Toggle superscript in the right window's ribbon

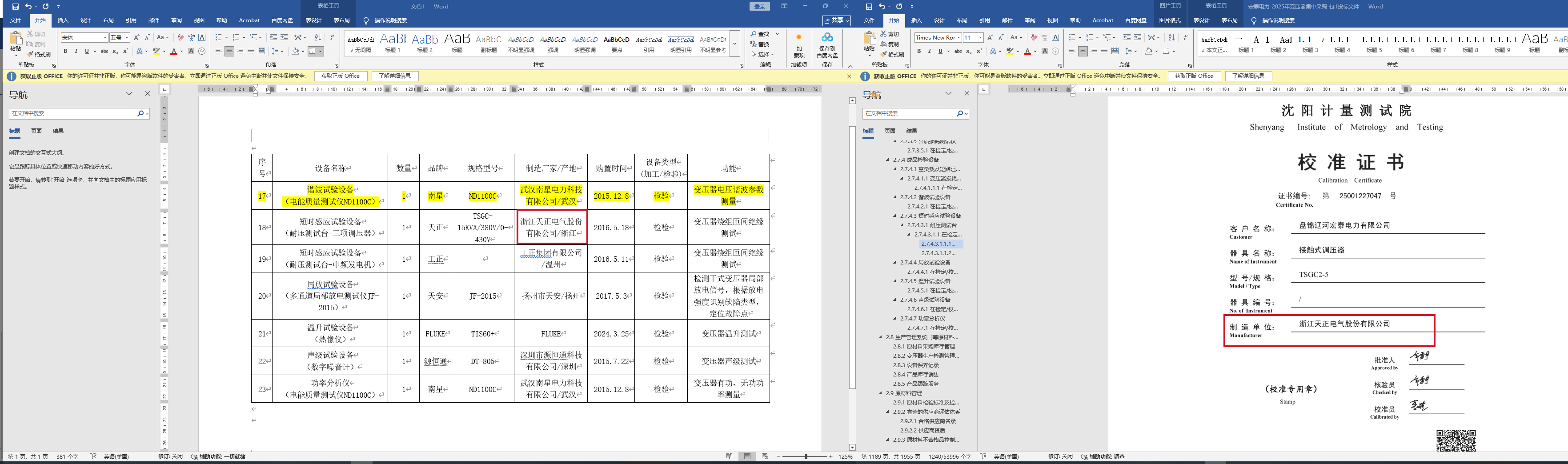979,52
